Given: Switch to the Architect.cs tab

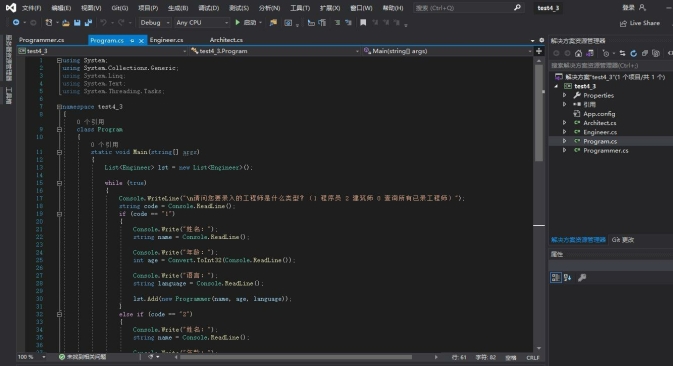Looking at the screenshot, I should click(x=226, y=40).
